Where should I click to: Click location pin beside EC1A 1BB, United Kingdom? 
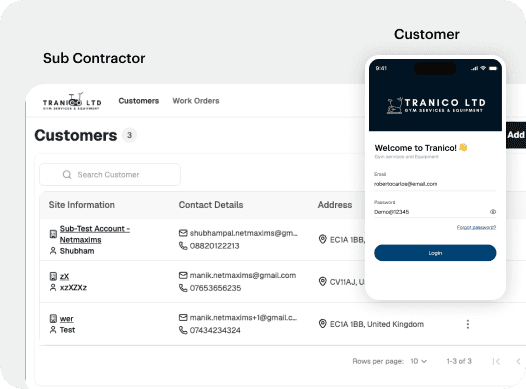point(322,324)
